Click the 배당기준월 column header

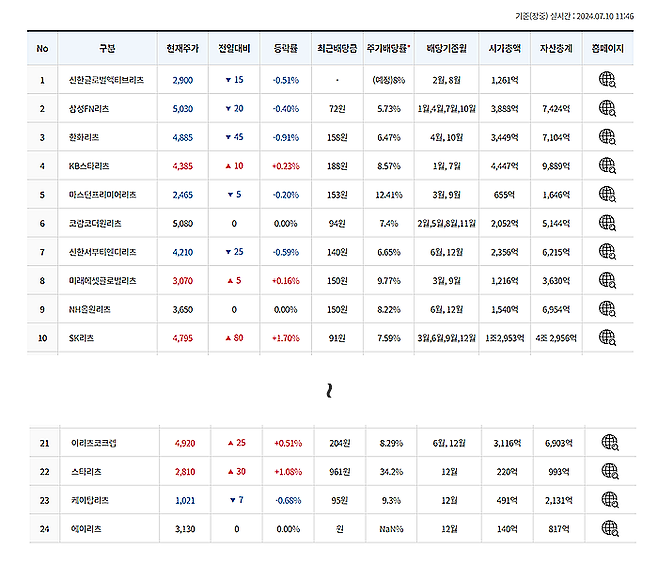coord(447,48)
